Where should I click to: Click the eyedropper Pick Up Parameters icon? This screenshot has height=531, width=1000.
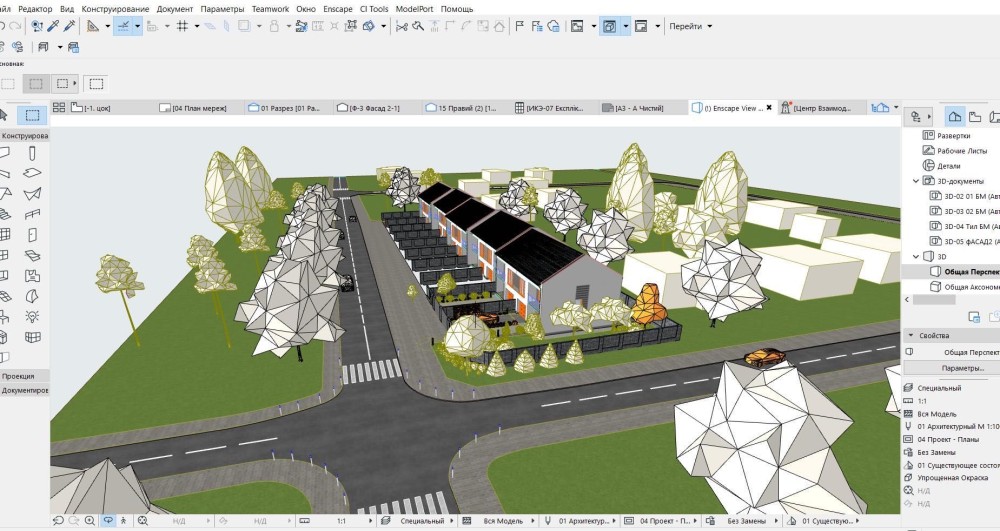coord(54,26)
